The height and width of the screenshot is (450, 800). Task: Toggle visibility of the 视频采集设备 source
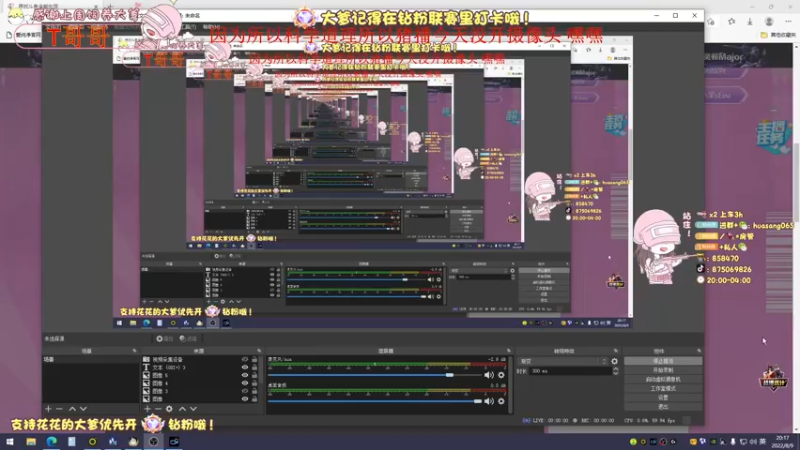click(245, 360)
